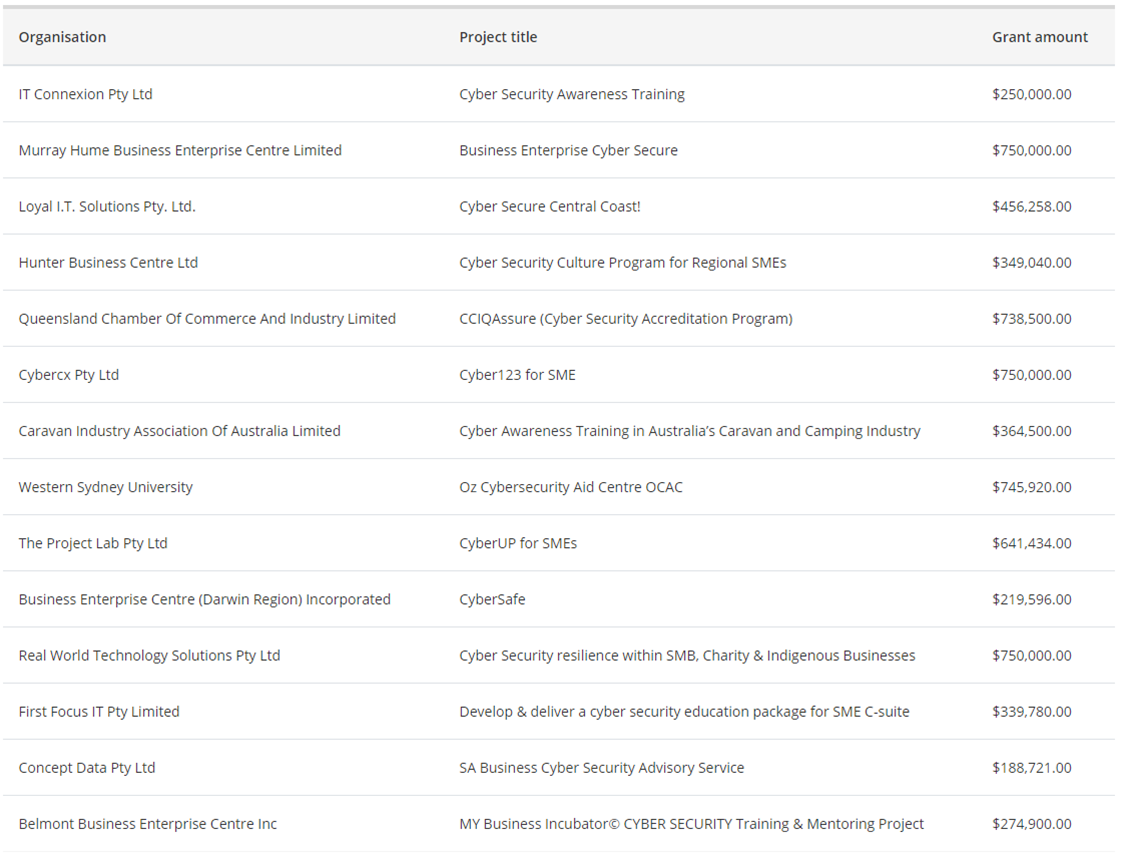Click the $250,000.00 grant amount

click(1031, 95)
